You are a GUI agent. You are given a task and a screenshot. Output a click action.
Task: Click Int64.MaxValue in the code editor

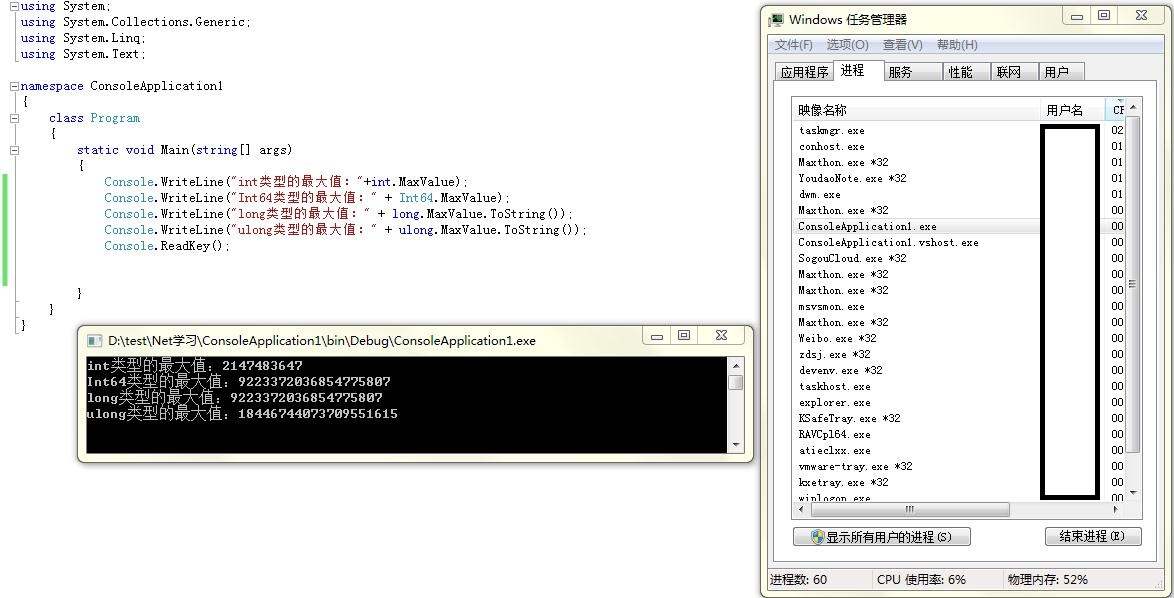[x=448, y=198]
